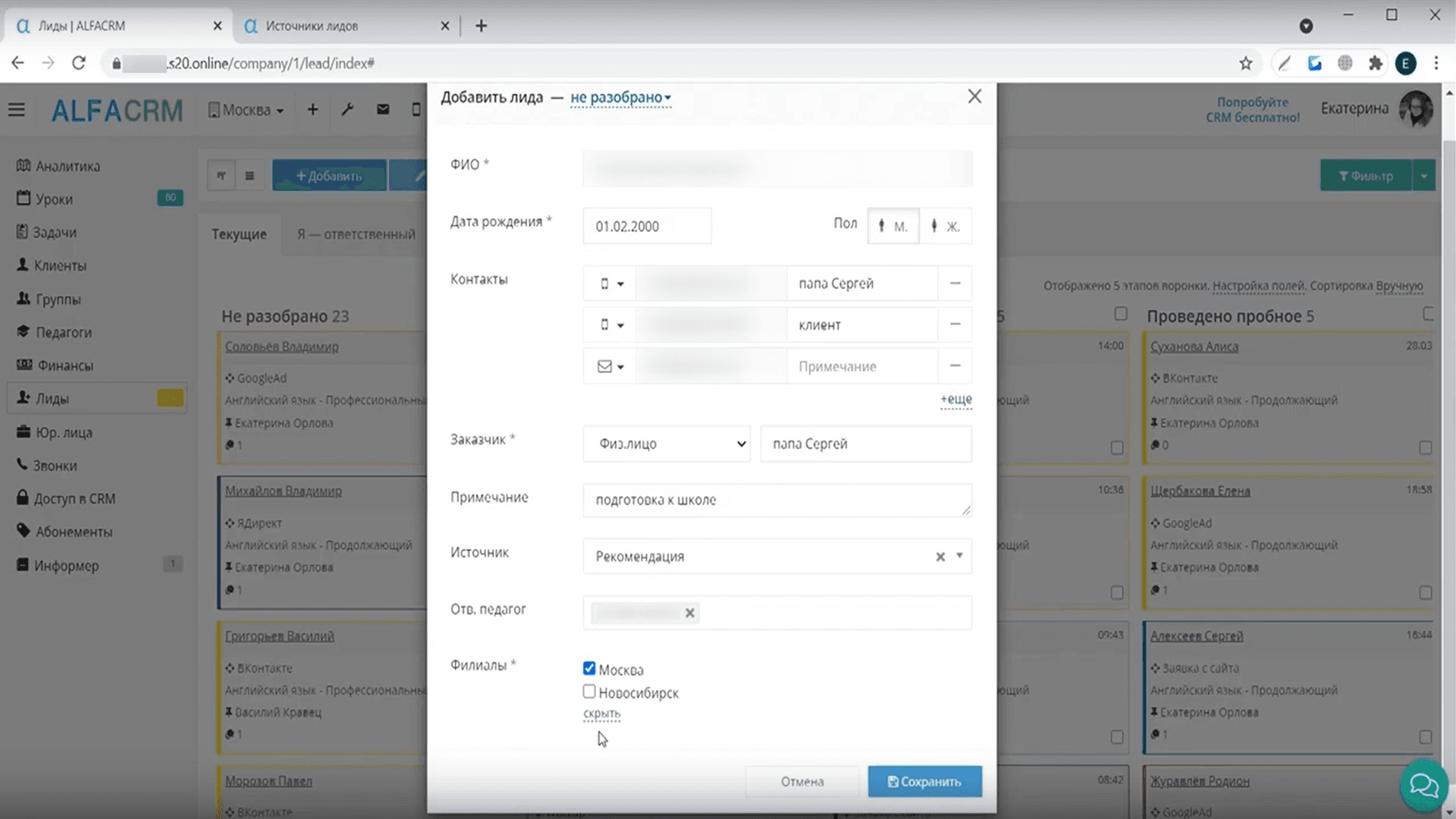Open the Уроки section in sidebar
1456x819 pixels.
(x=55, y=199)
